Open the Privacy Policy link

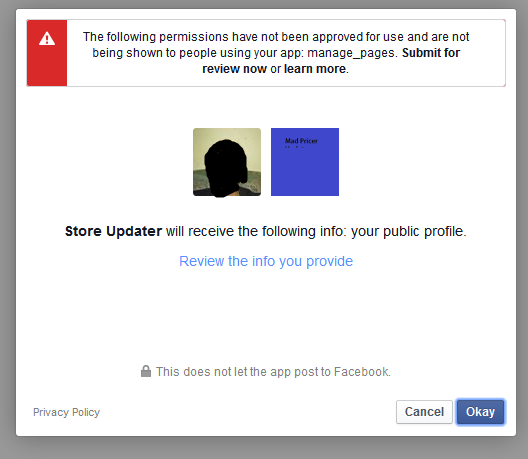coord(66,412)
